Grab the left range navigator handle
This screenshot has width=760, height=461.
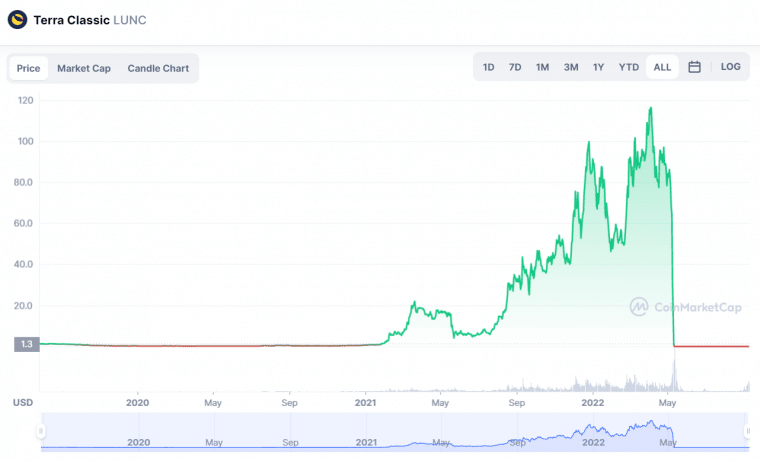pyautogui.click(x=41, y=430)
